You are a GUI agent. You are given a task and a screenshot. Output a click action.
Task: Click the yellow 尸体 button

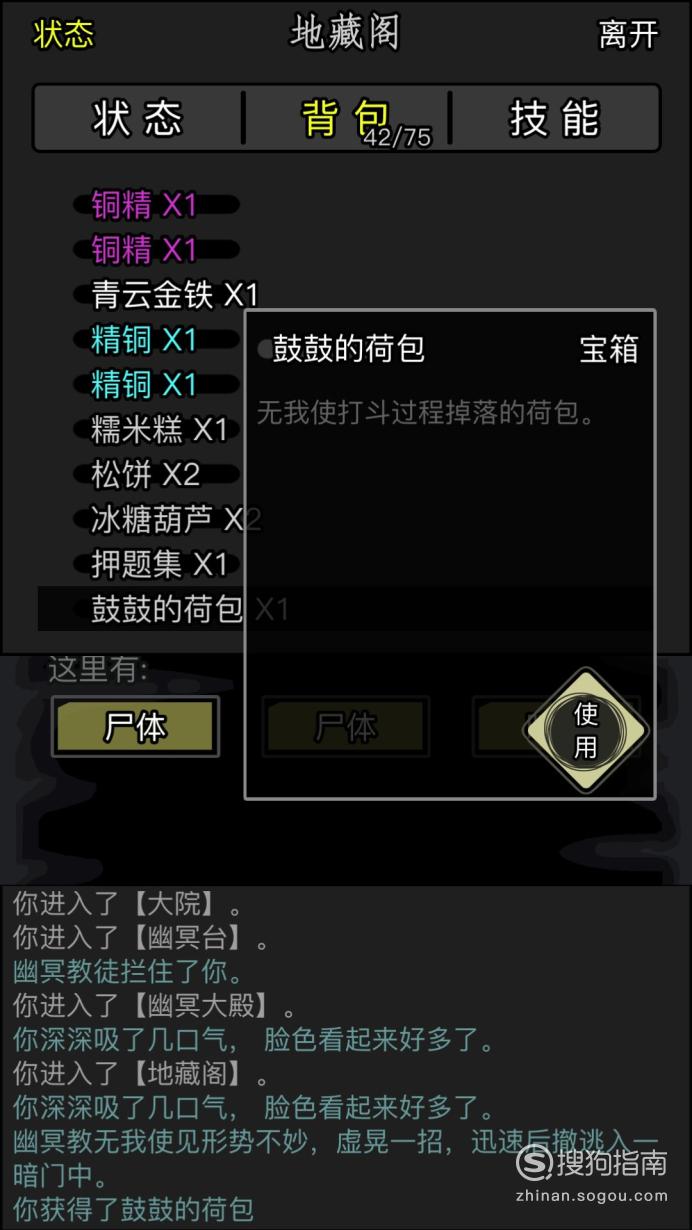click(135, 727)
